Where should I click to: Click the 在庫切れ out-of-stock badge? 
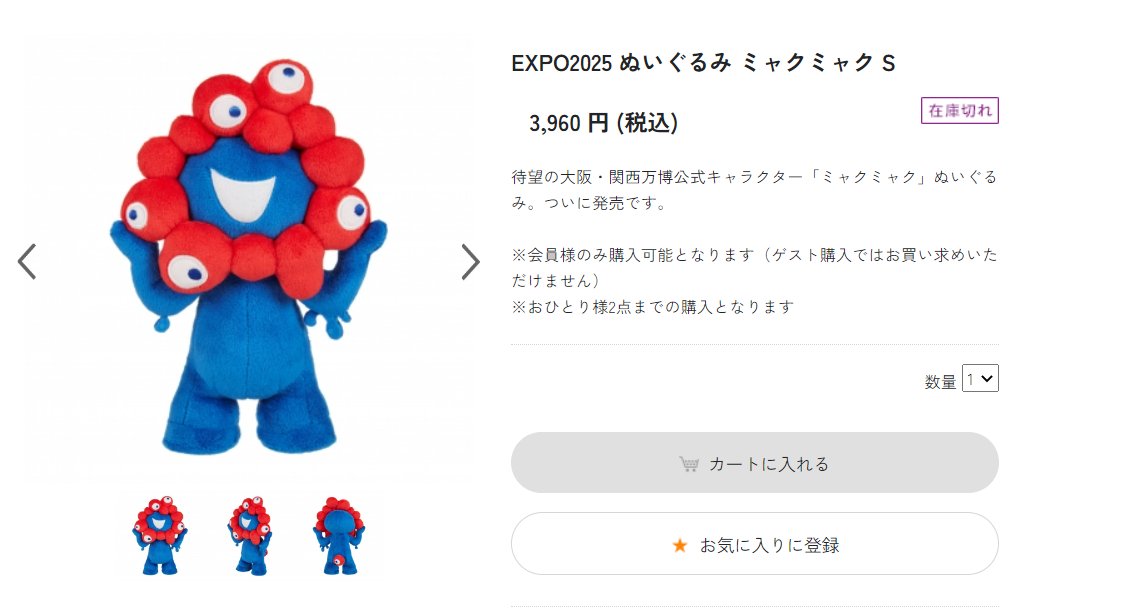coord(960,111)
